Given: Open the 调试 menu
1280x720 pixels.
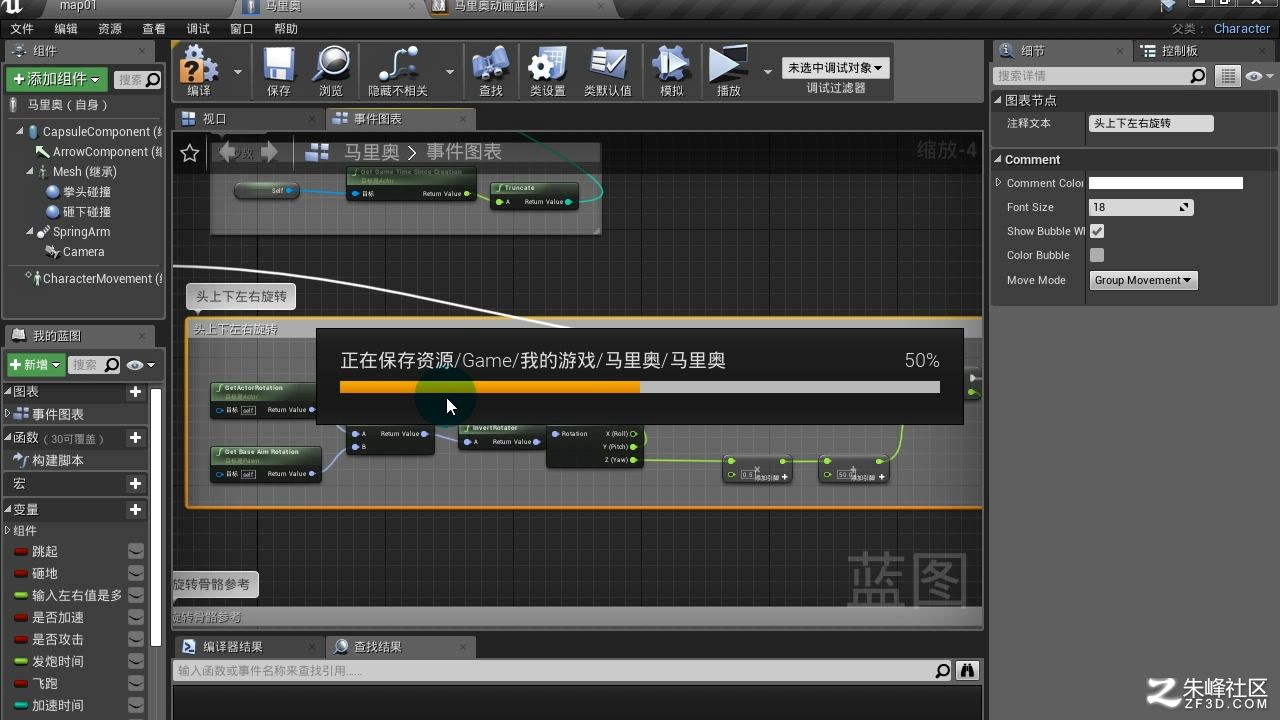Looking at the screenshot, I should (x=198, y=29).
